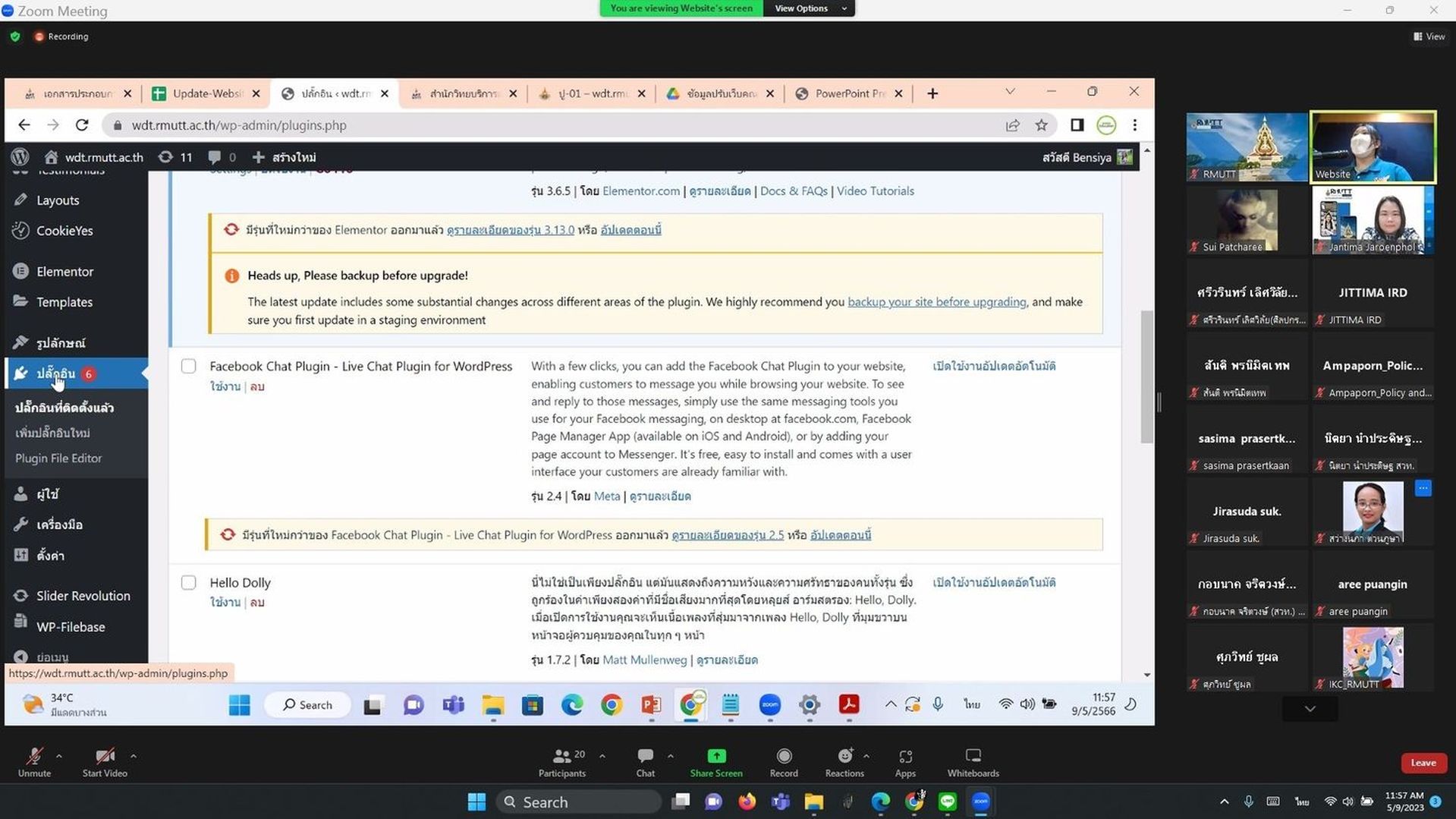Unmute the microphone in Zoom
Screen dimensions: 1456x819
point(34,761)
